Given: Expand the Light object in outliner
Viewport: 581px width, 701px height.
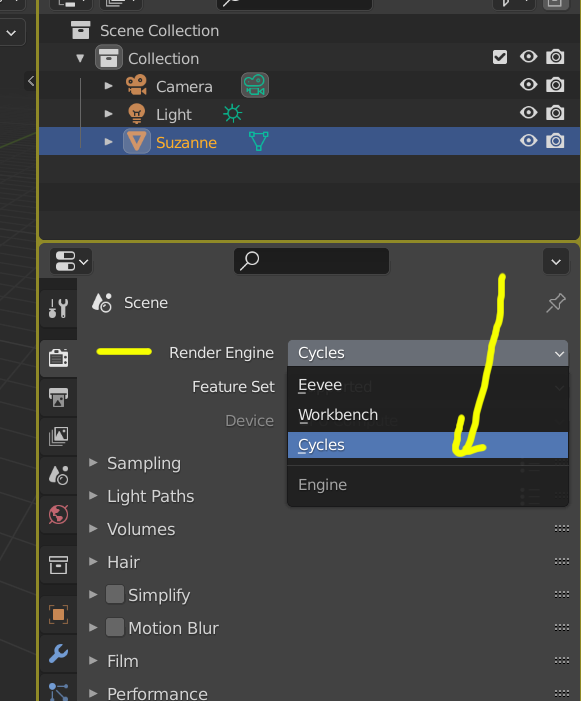Looking at the screenshot, I should [108, 114].
